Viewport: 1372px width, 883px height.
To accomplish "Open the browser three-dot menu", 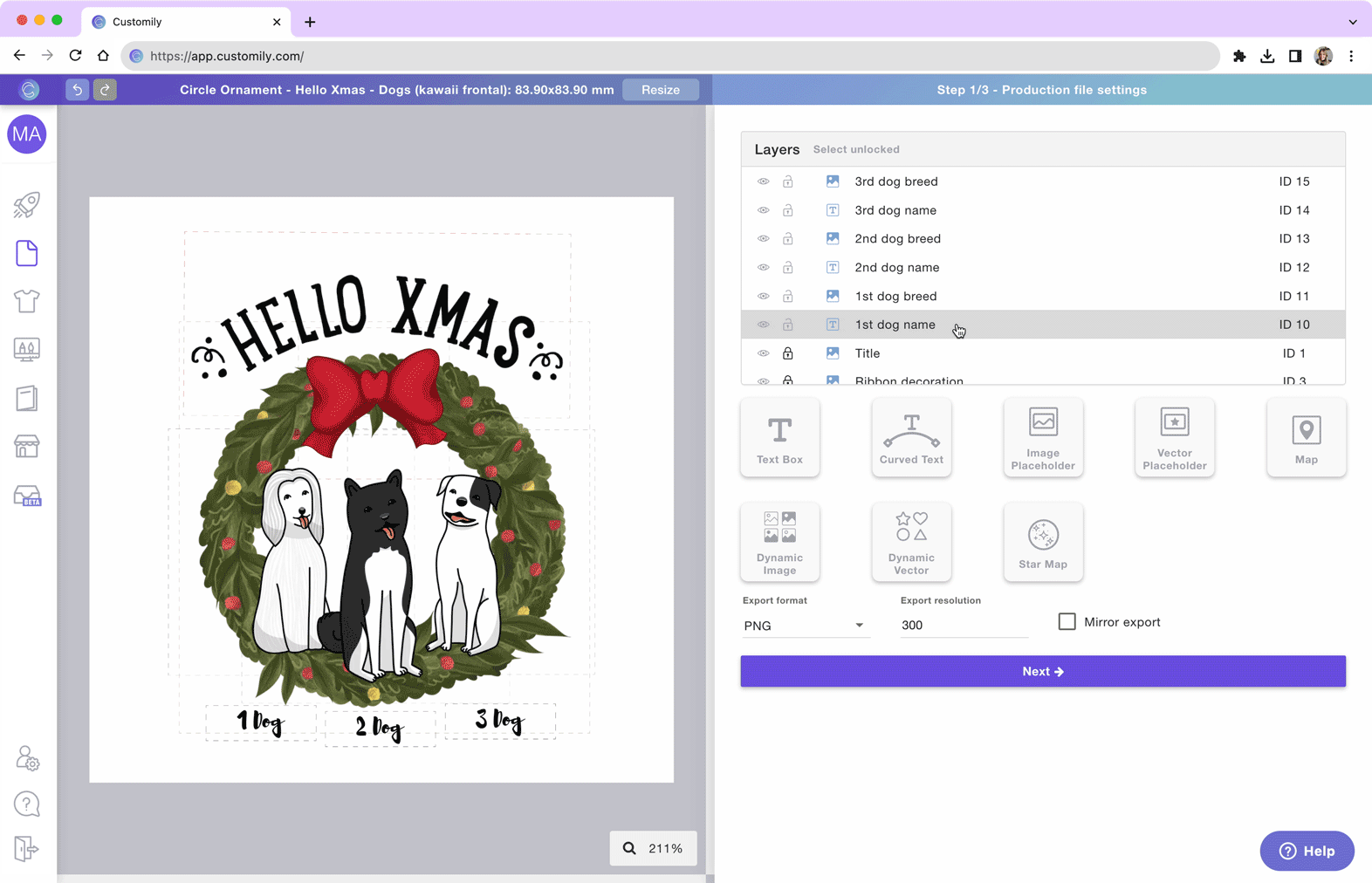I will click(1351, 56).
